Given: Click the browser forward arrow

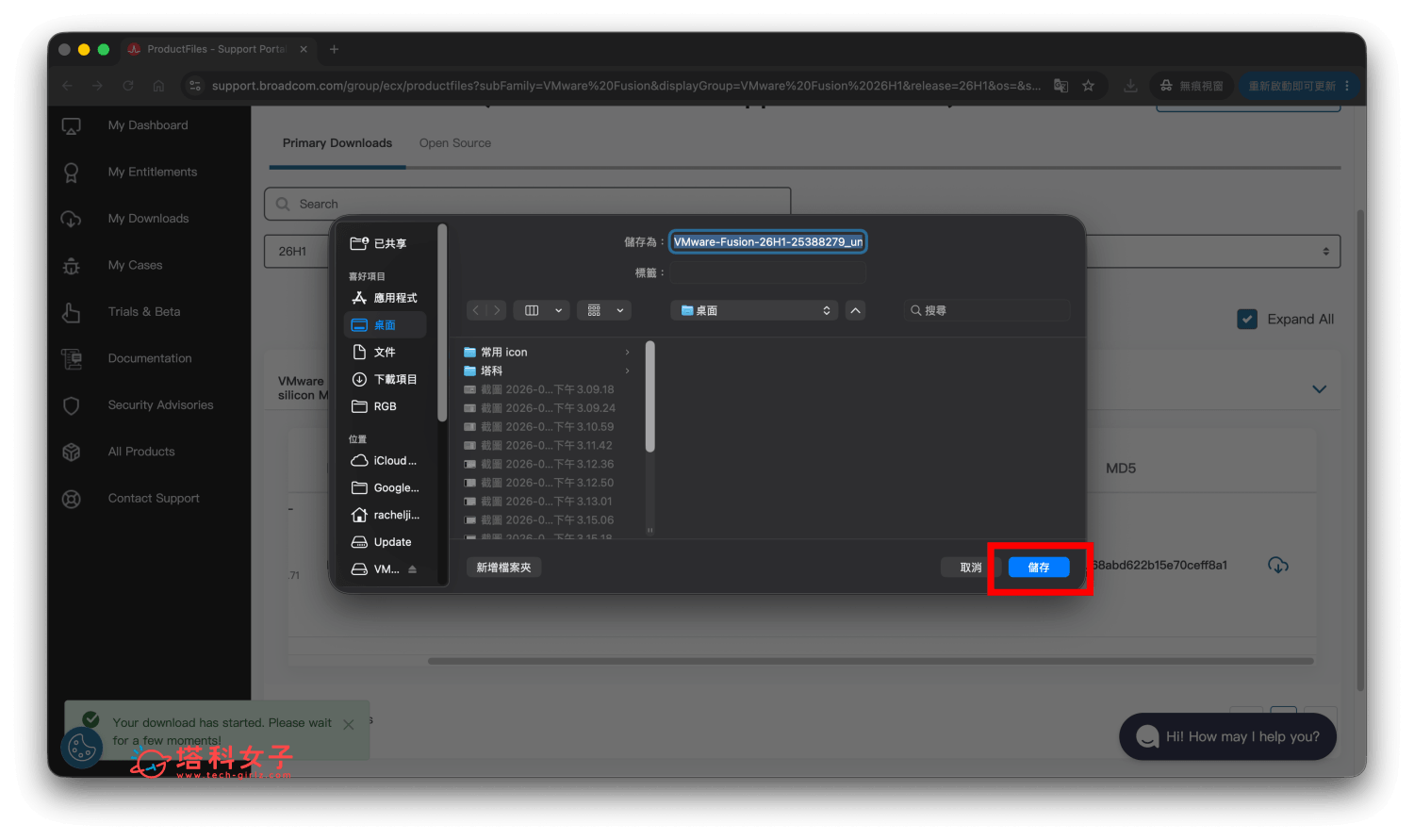Looking at the screenshot, I should 97,86.
